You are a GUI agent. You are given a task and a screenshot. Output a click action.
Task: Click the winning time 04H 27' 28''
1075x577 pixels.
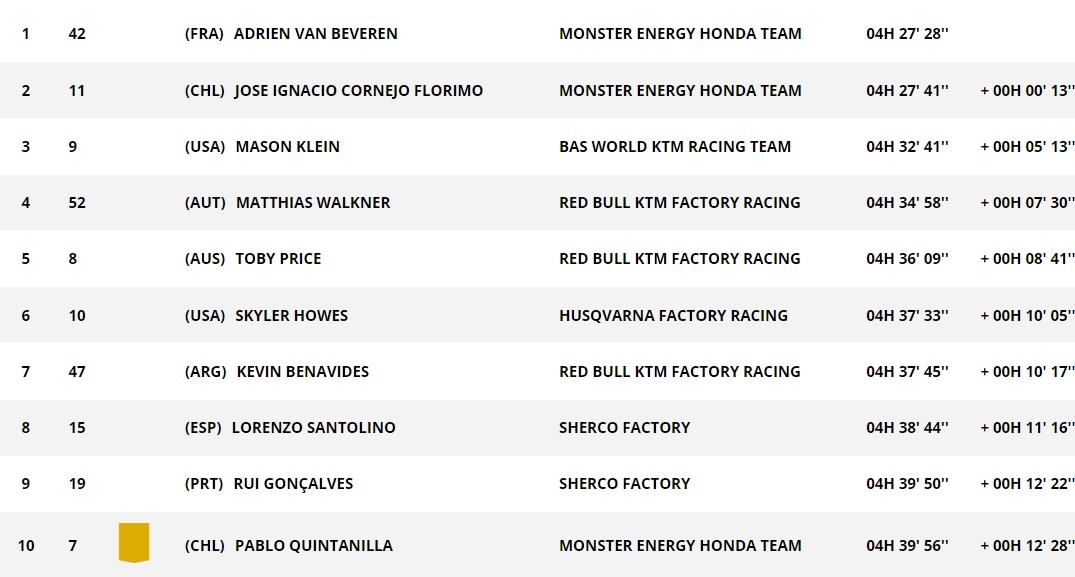pos(907,34)
